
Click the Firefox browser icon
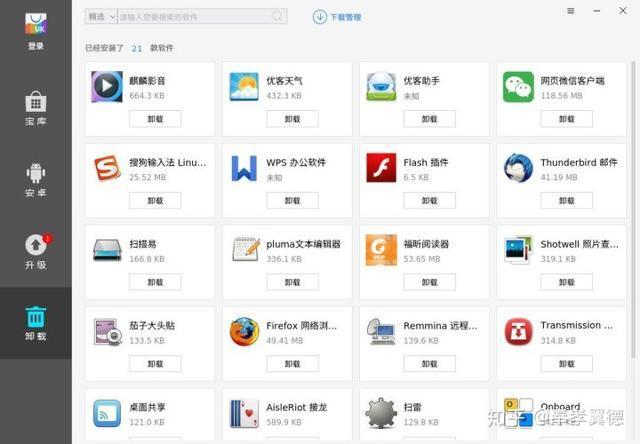tap(244, 331)
